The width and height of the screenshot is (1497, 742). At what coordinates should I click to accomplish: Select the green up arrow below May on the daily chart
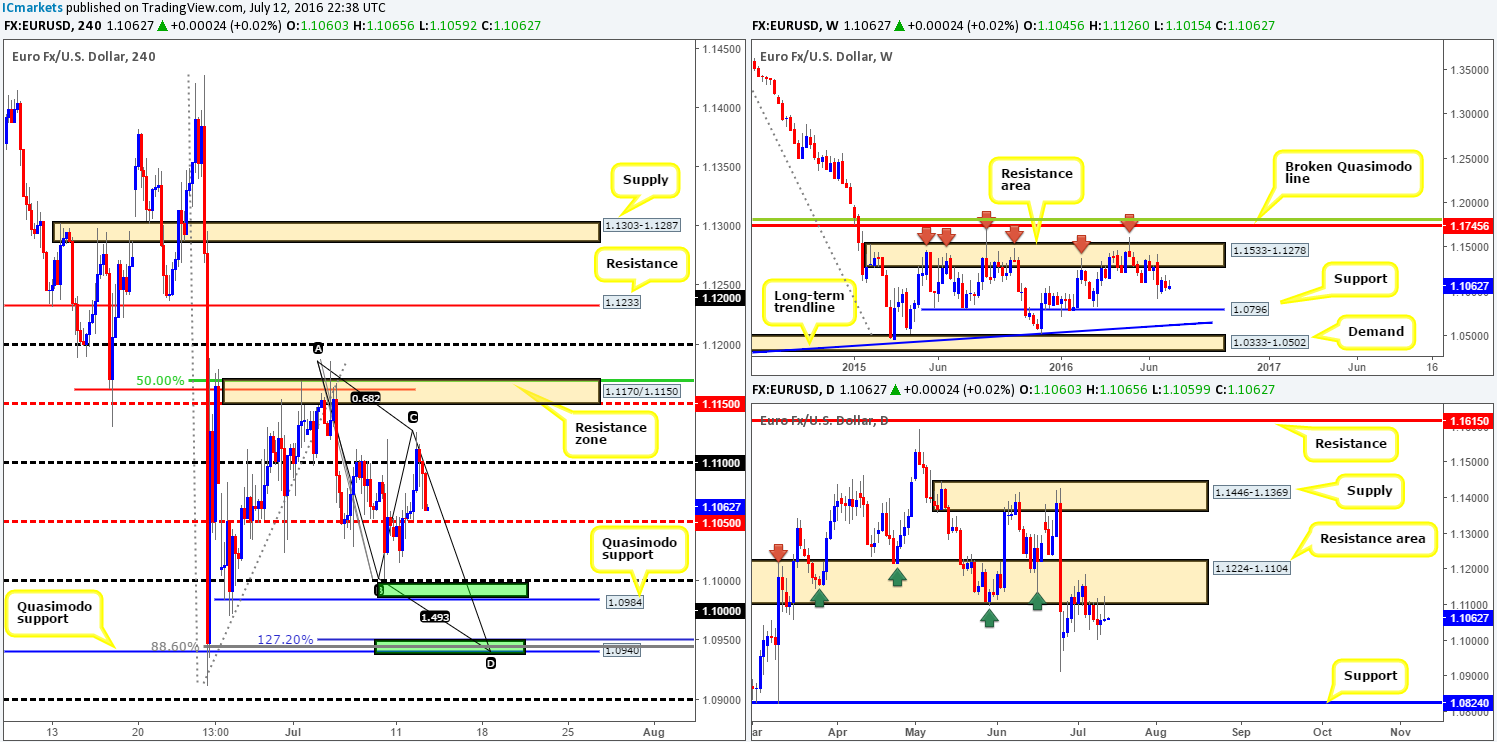[x=895, y=577]
